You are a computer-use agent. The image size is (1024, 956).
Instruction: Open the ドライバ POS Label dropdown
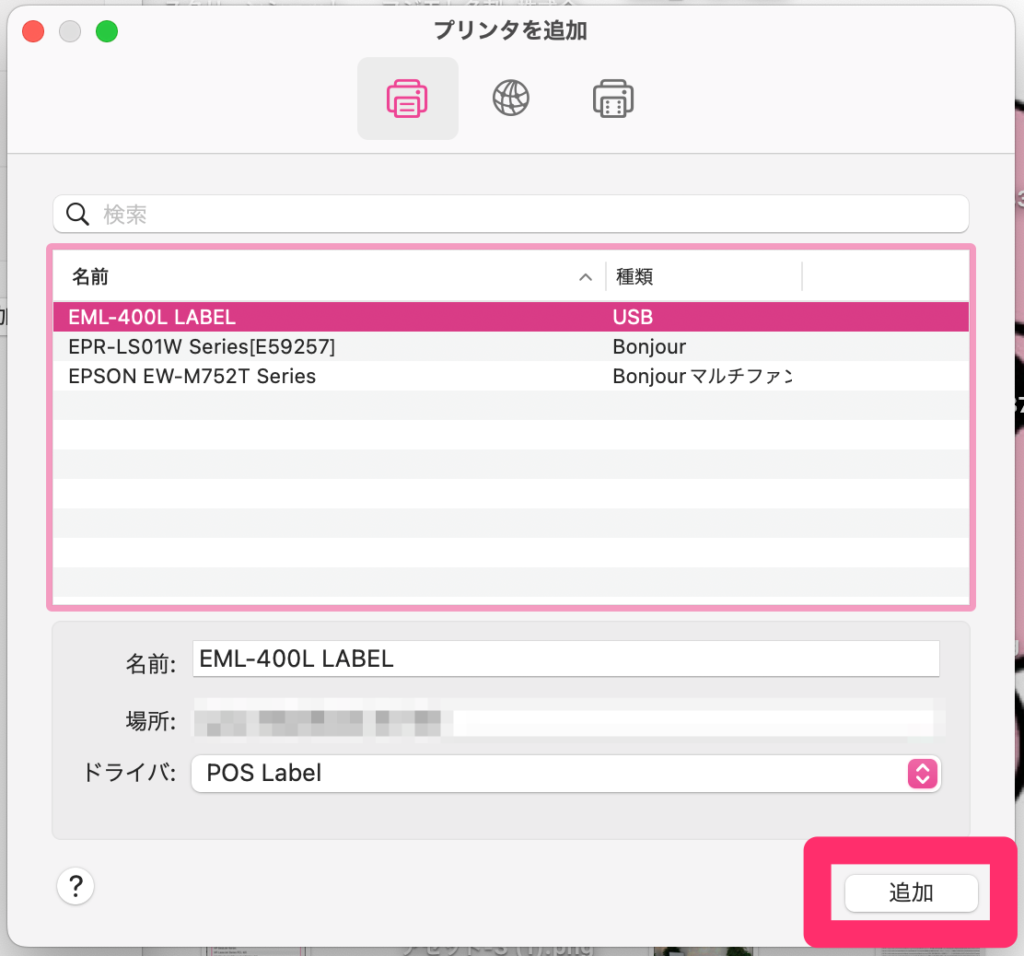566,773
